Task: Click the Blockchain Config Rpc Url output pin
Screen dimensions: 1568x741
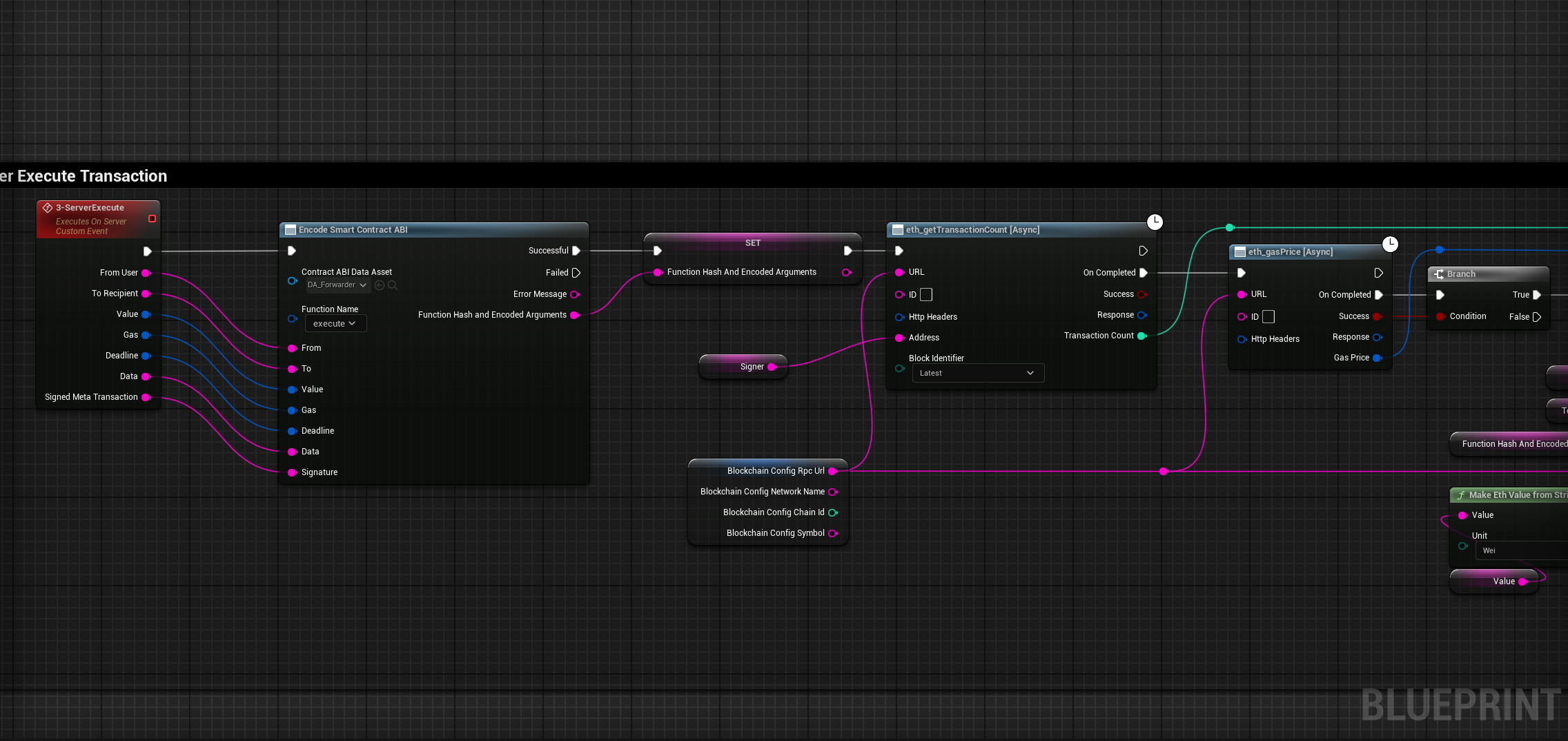Action: point(832,471)
